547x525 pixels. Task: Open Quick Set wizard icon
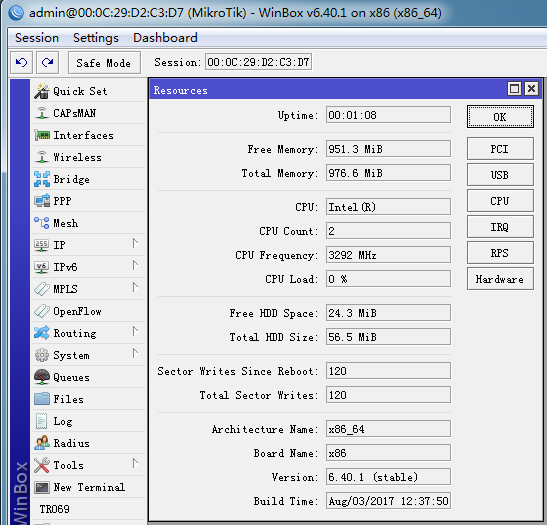click(42, 91)
